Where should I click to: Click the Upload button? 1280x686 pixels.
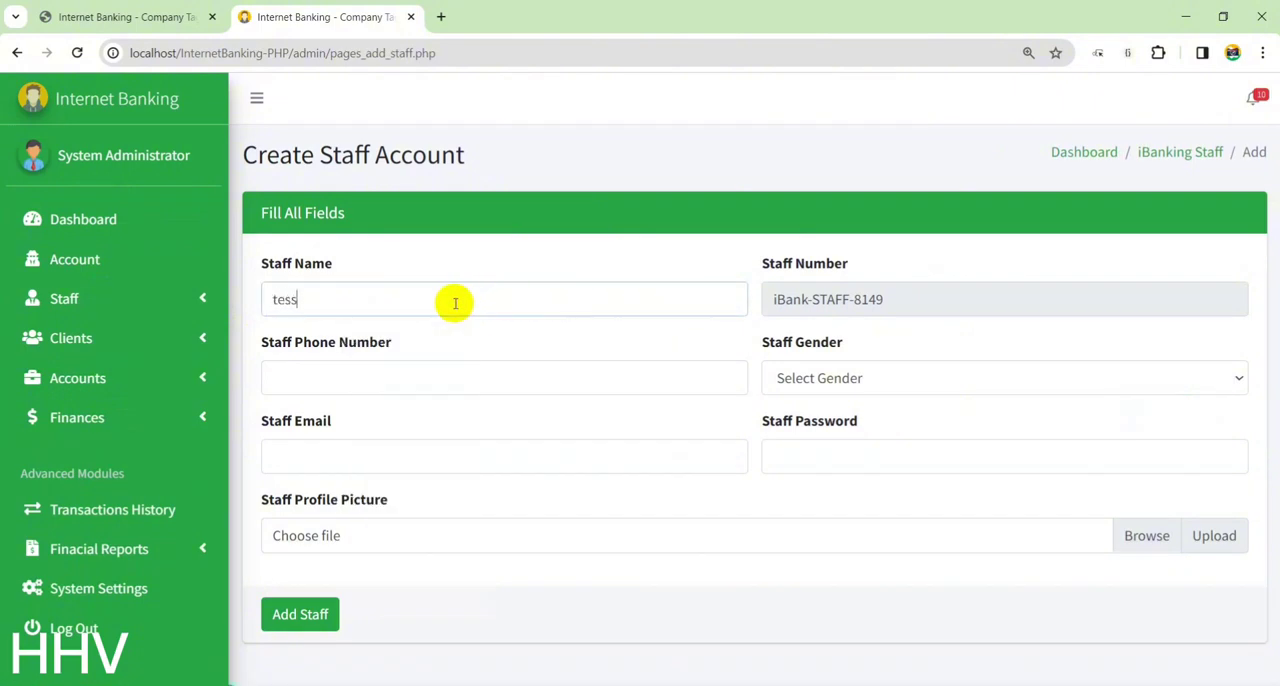1214,535
